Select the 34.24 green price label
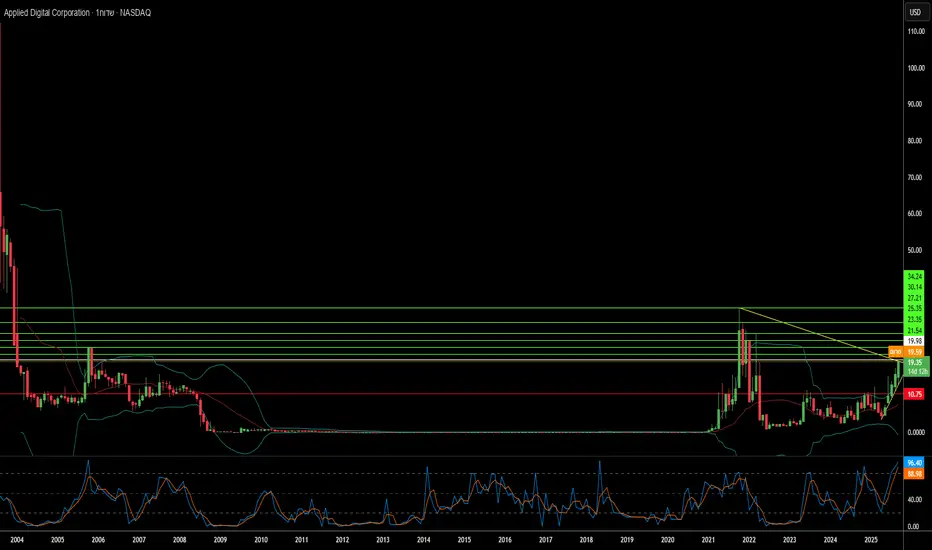The height and width of the screenshot is (550, 932). (915, 276)
